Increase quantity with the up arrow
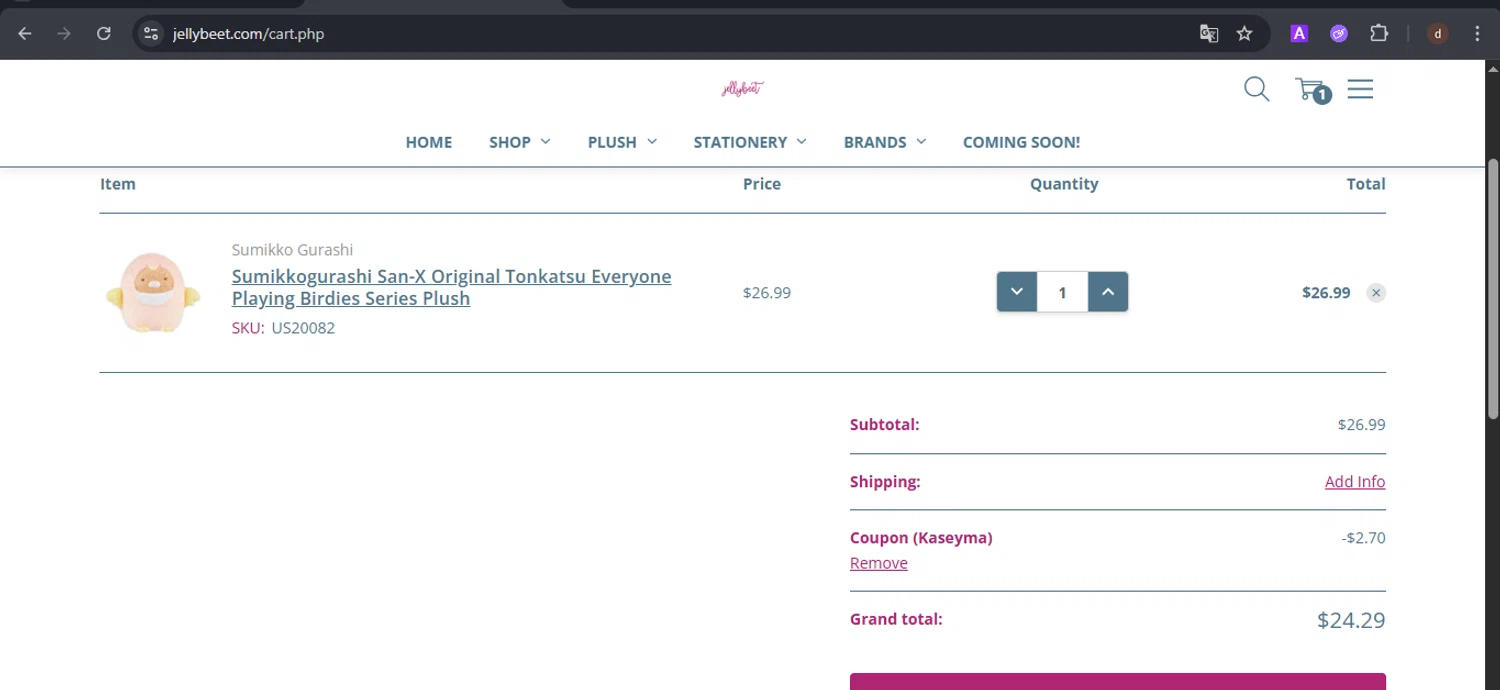The image size is (1500, 690). pos(1108,292)
